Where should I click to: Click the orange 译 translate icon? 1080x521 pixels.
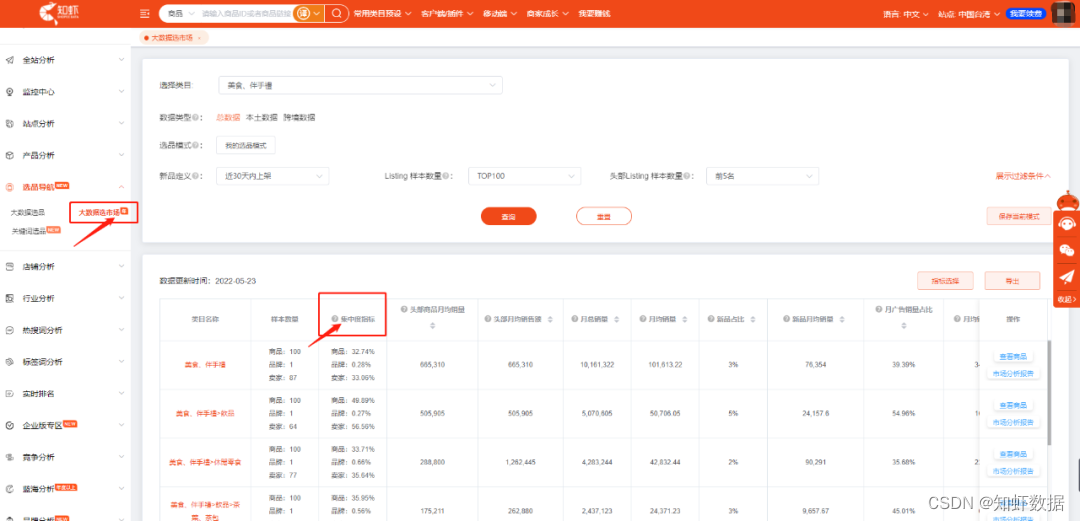tap(302, 13)
